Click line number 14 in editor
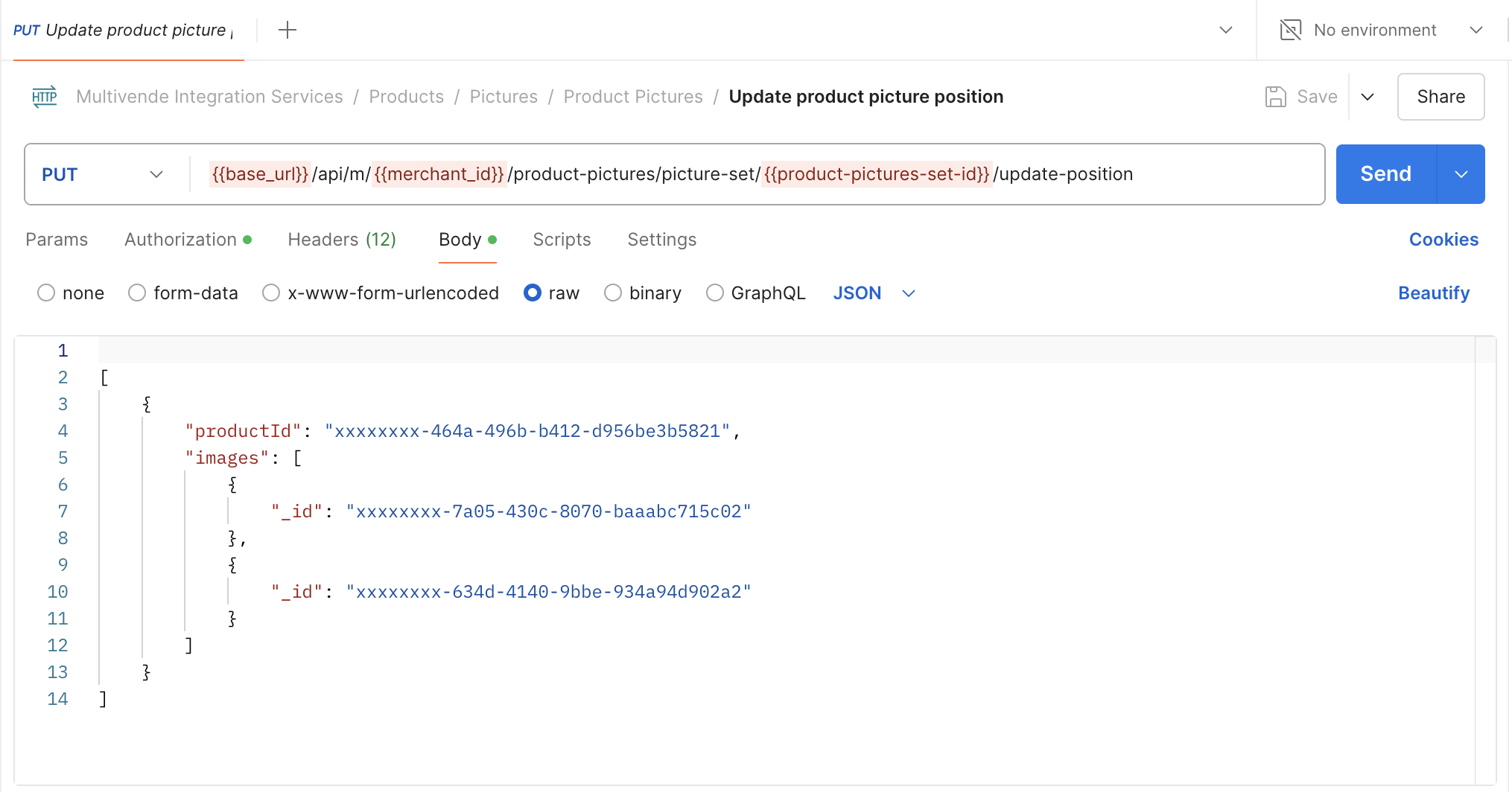 pyautogui.click(x=57, y=699)
